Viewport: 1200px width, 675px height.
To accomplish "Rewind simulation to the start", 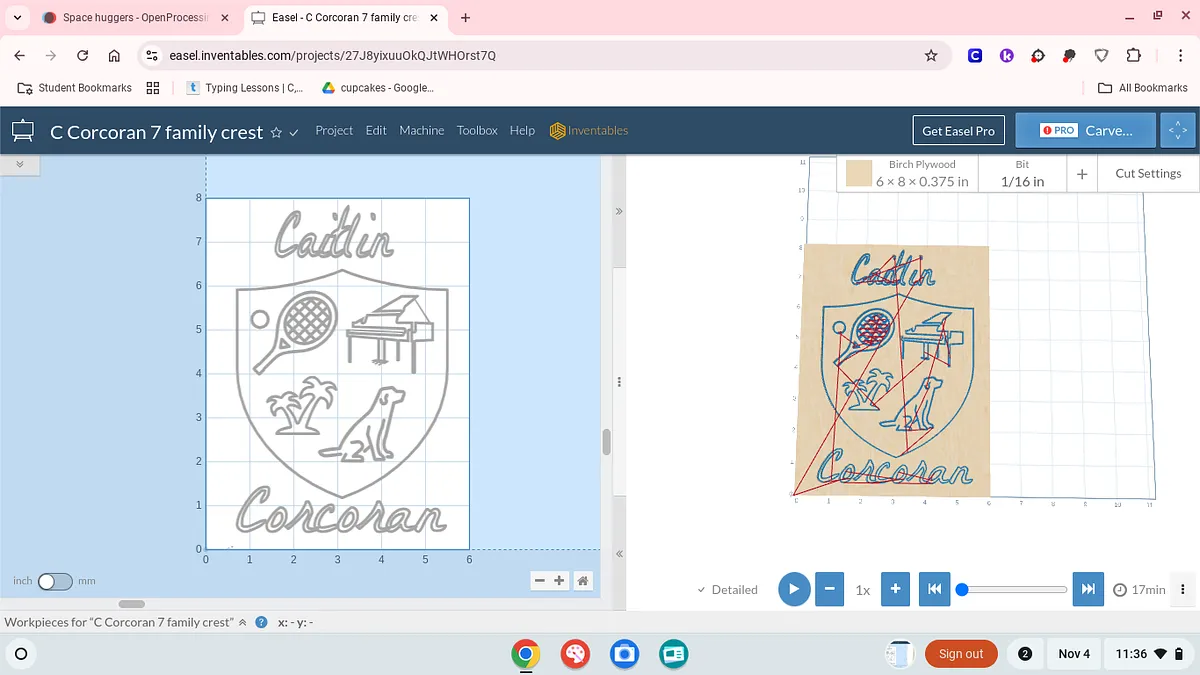I will (x=933, y=589).
